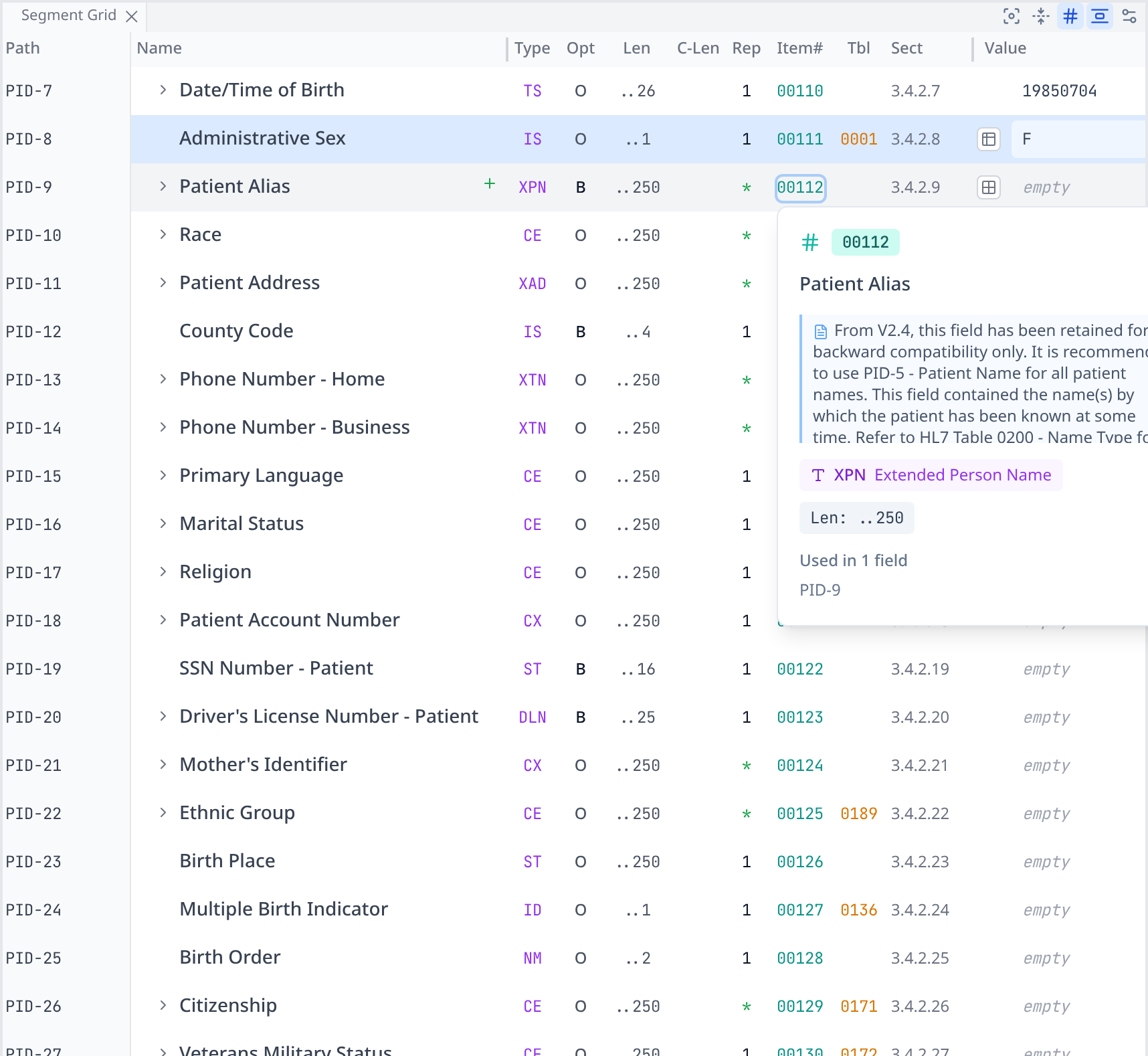1148x1056 pixels.
Task: Open the component grid icon for PID-9
Action: (989, 187)
